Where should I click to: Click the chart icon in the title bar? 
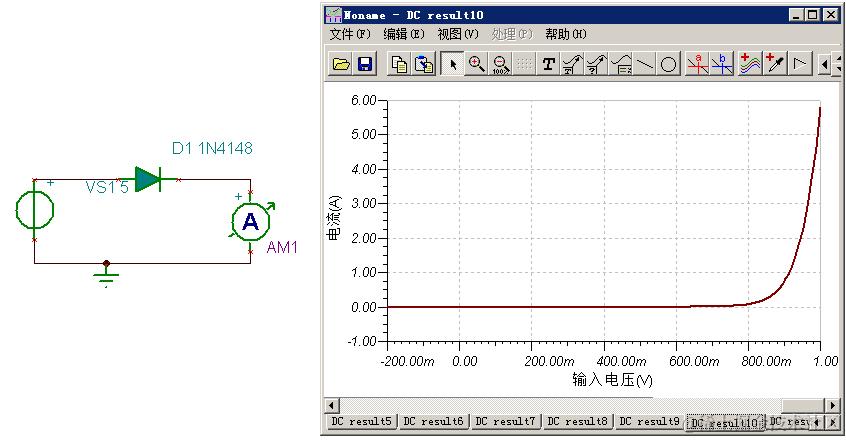(x=333, y=15)
